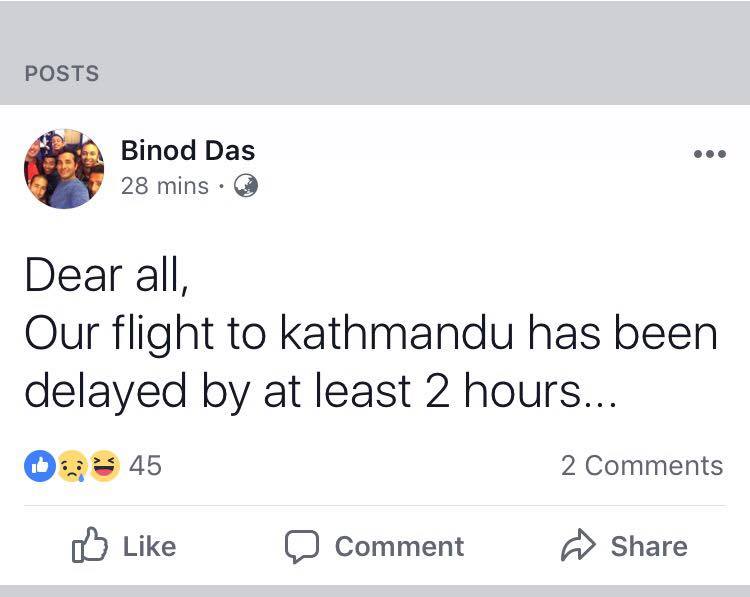
Task: Open the Binod Das profile name link
Action: [187, 151]
